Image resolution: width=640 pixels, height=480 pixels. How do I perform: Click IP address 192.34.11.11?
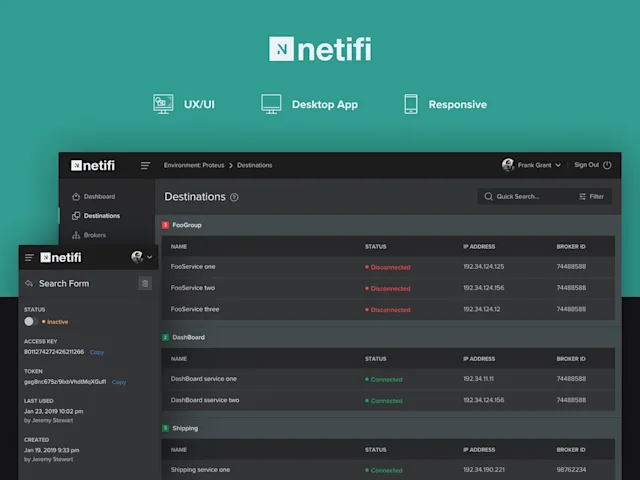tap(478, 379)
